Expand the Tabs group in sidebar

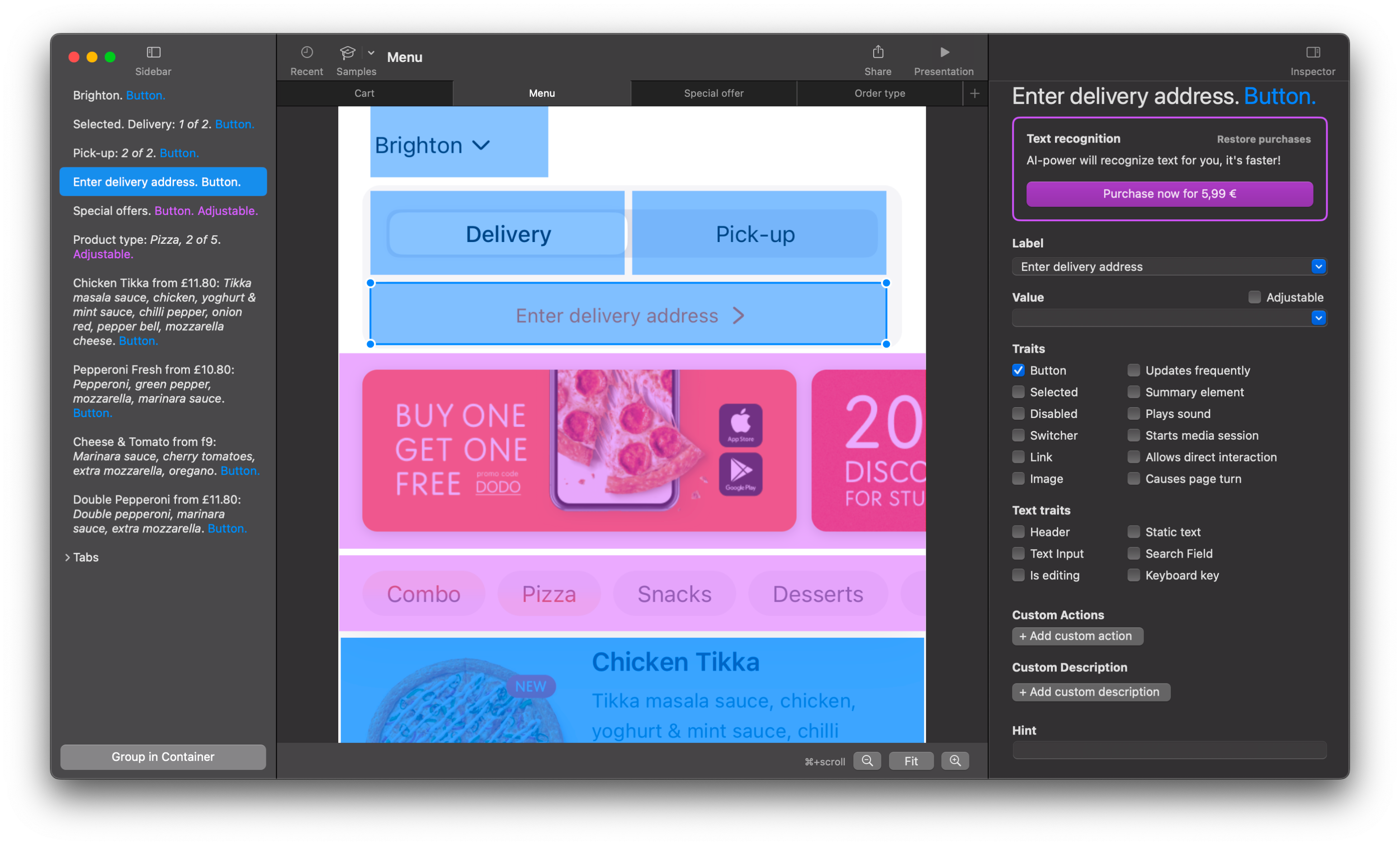click(x=68, y=557)
